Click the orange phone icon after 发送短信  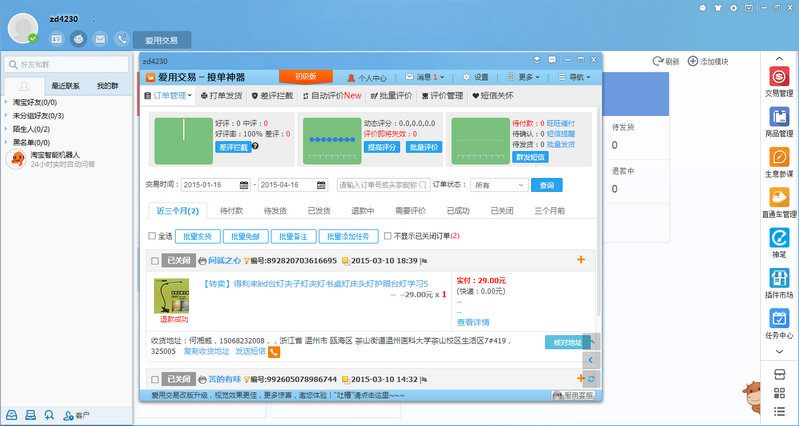(x=274, y=352)
